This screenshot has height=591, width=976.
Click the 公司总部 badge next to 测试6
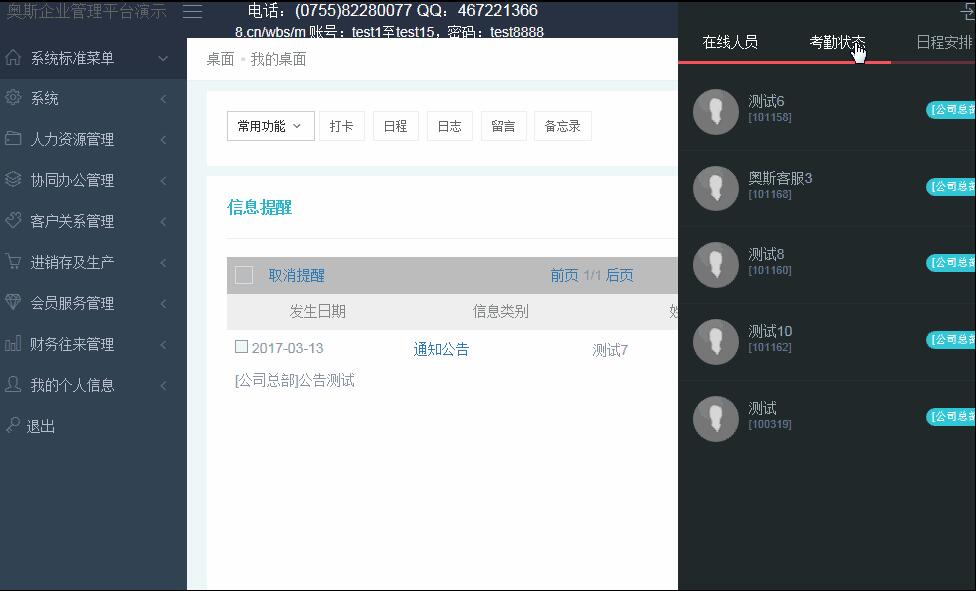pyautogui.click(x=951, y=110)
